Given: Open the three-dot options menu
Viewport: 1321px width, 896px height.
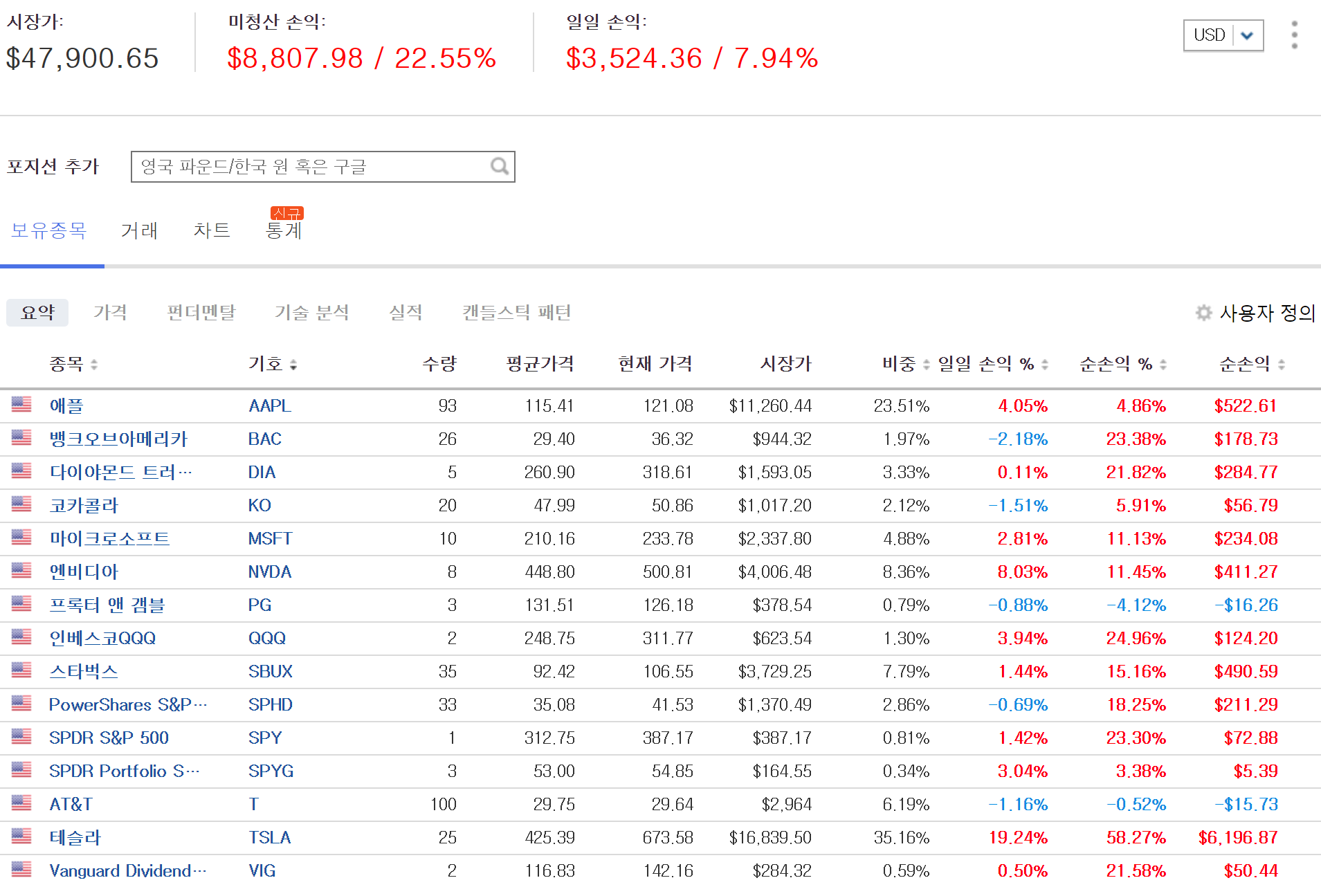Looking at the screenshot, I should 1294,35.
